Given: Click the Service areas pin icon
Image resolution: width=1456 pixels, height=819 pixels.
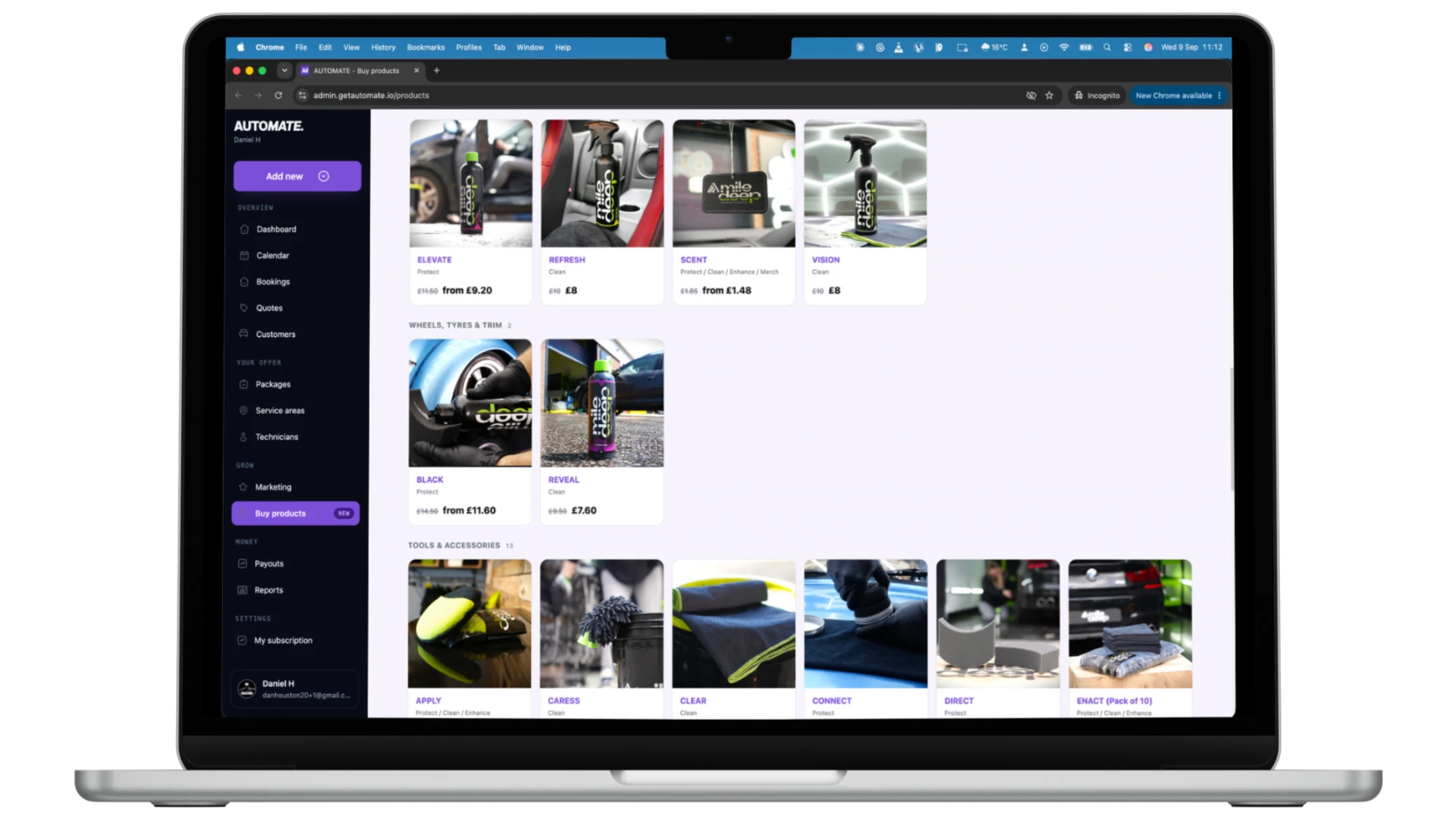Looking at the screenshot, I should pyautogui.click(x=243, y=410).
